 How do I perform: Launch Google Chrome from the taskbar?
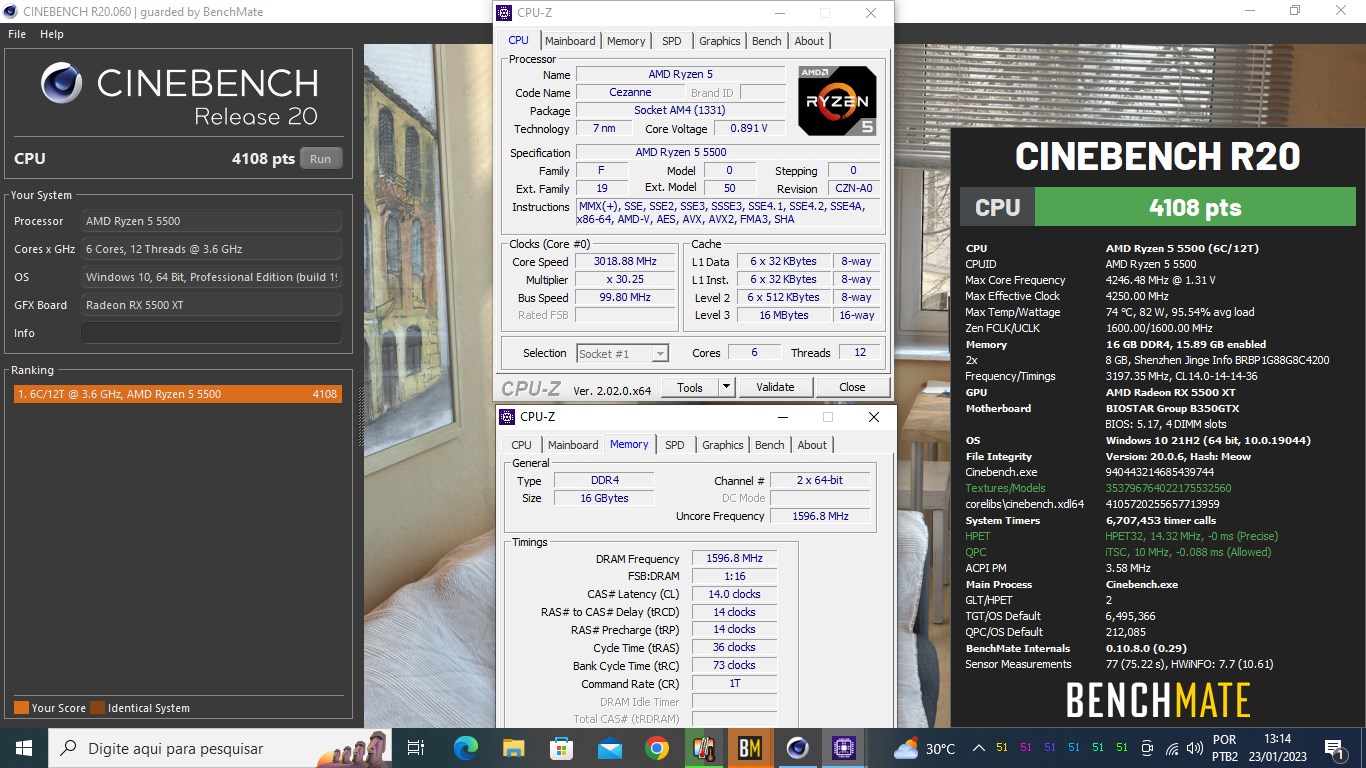657,748
